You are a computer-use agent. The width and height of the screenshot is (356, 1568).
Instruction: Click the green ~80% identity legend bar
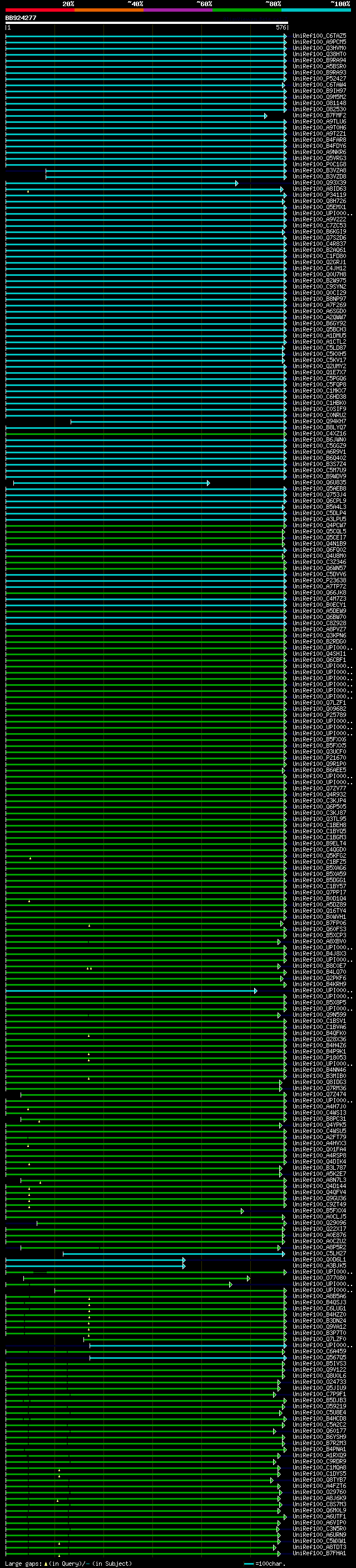click(x=246, y=10)
